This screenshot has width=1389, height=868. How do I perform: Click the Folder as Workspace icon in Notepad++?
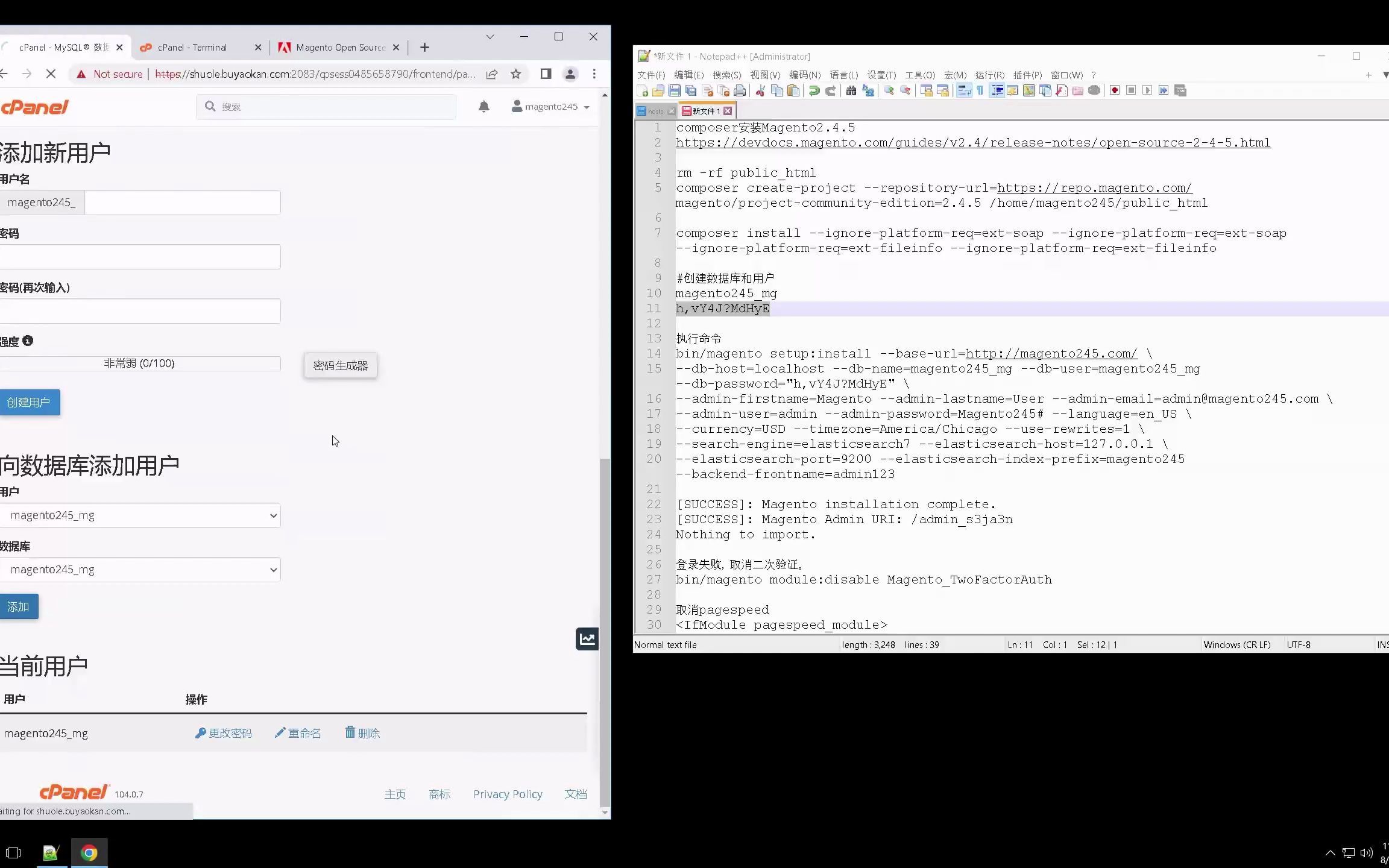[x=1078, y=90]
